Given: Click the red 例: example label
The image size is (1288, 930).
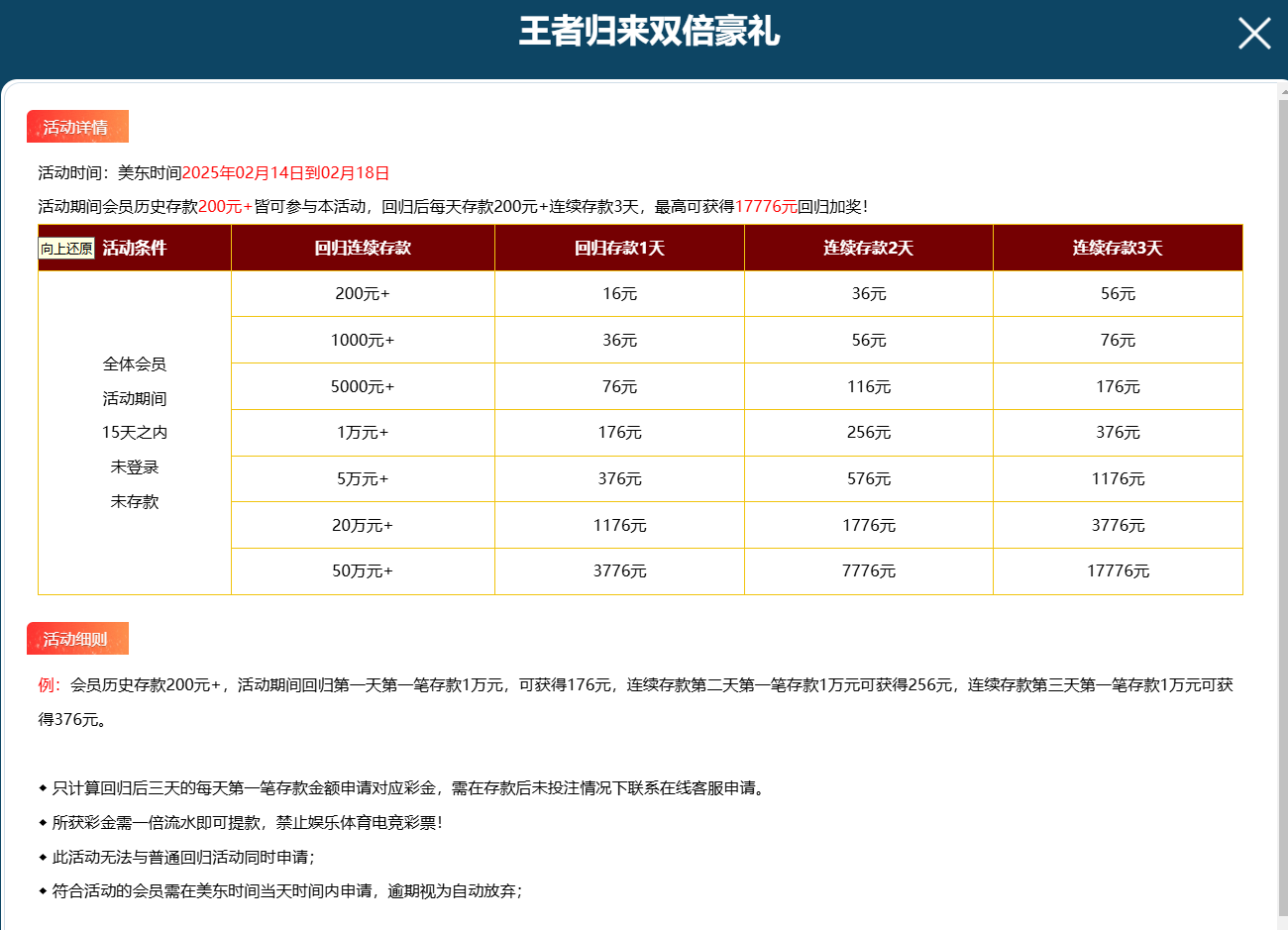Looking at the screenshot, I should point(50,685).
